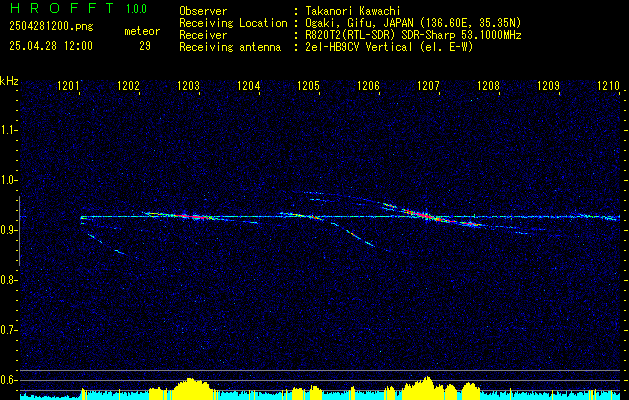Click the Observer field label

[203, 11]
